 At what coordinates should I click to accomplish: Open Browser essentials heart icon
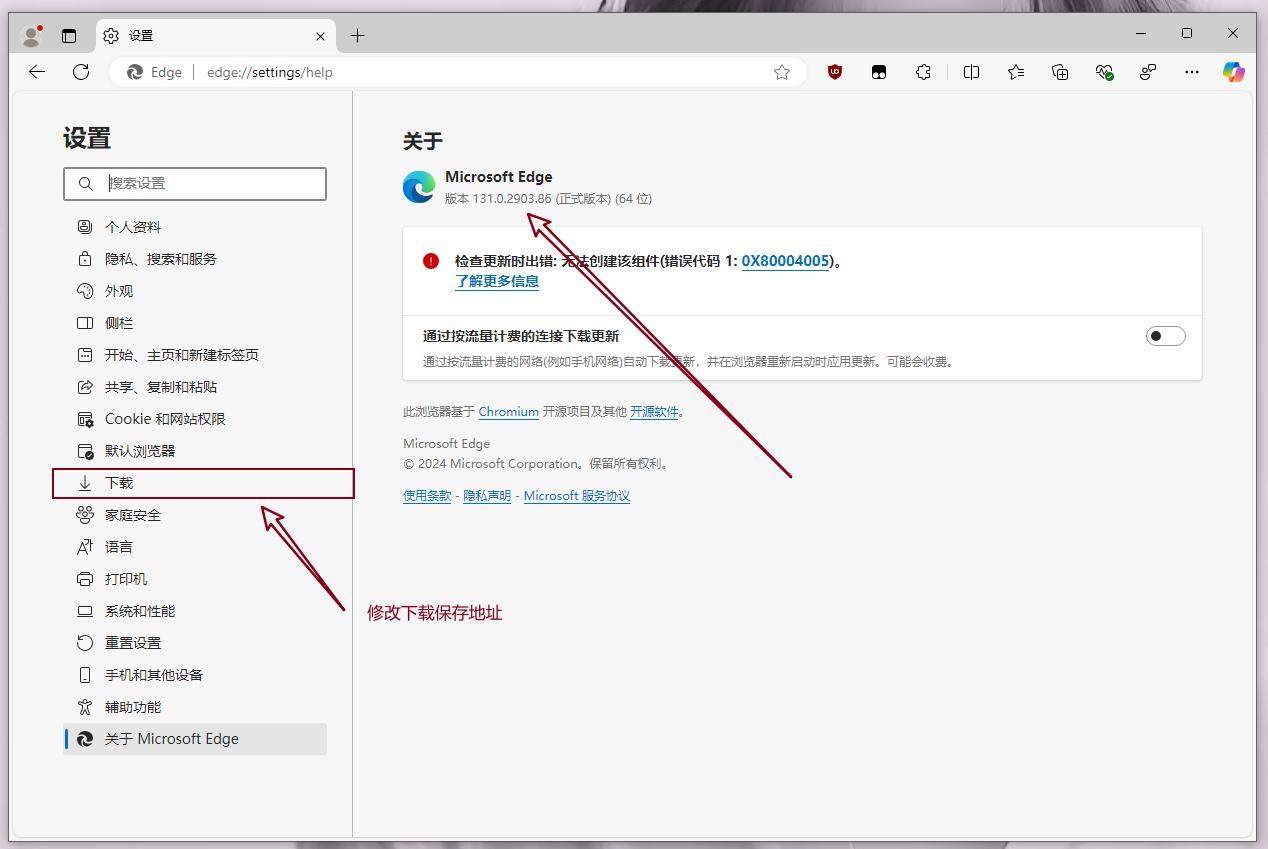click(x=1104, y=72)
